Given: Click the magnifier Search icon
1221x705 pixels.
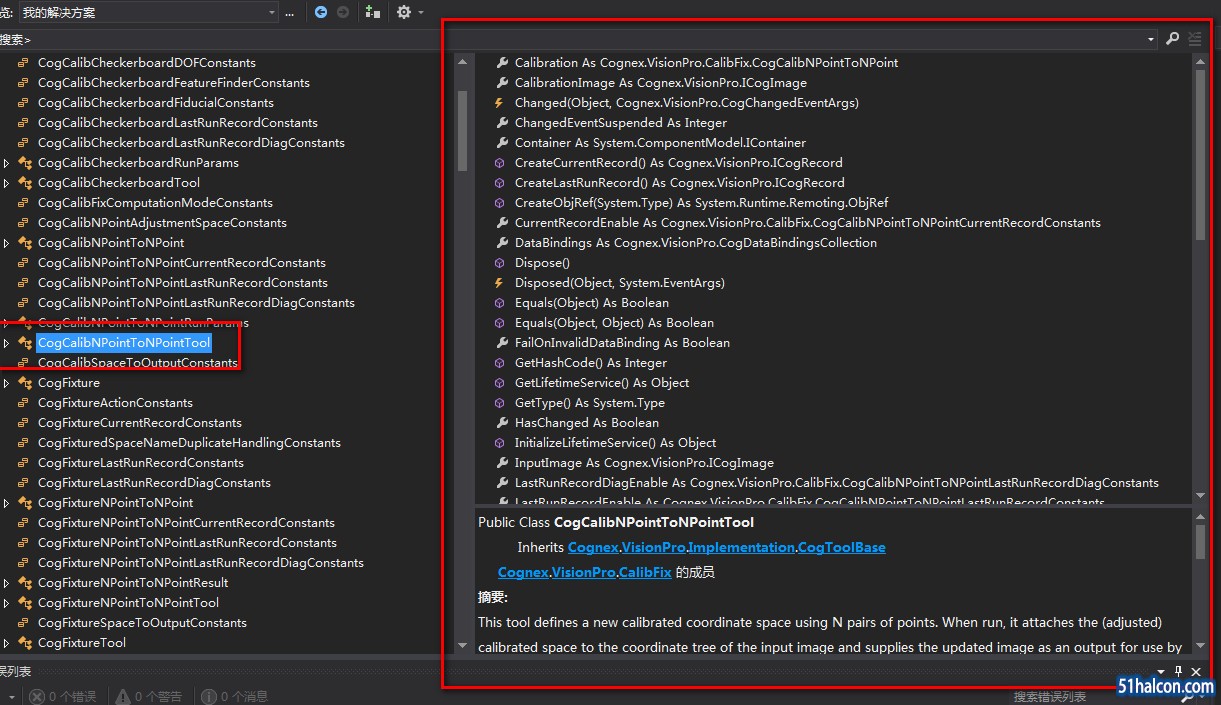Looking at the screenshot, I should click(x=1173, y=39).
